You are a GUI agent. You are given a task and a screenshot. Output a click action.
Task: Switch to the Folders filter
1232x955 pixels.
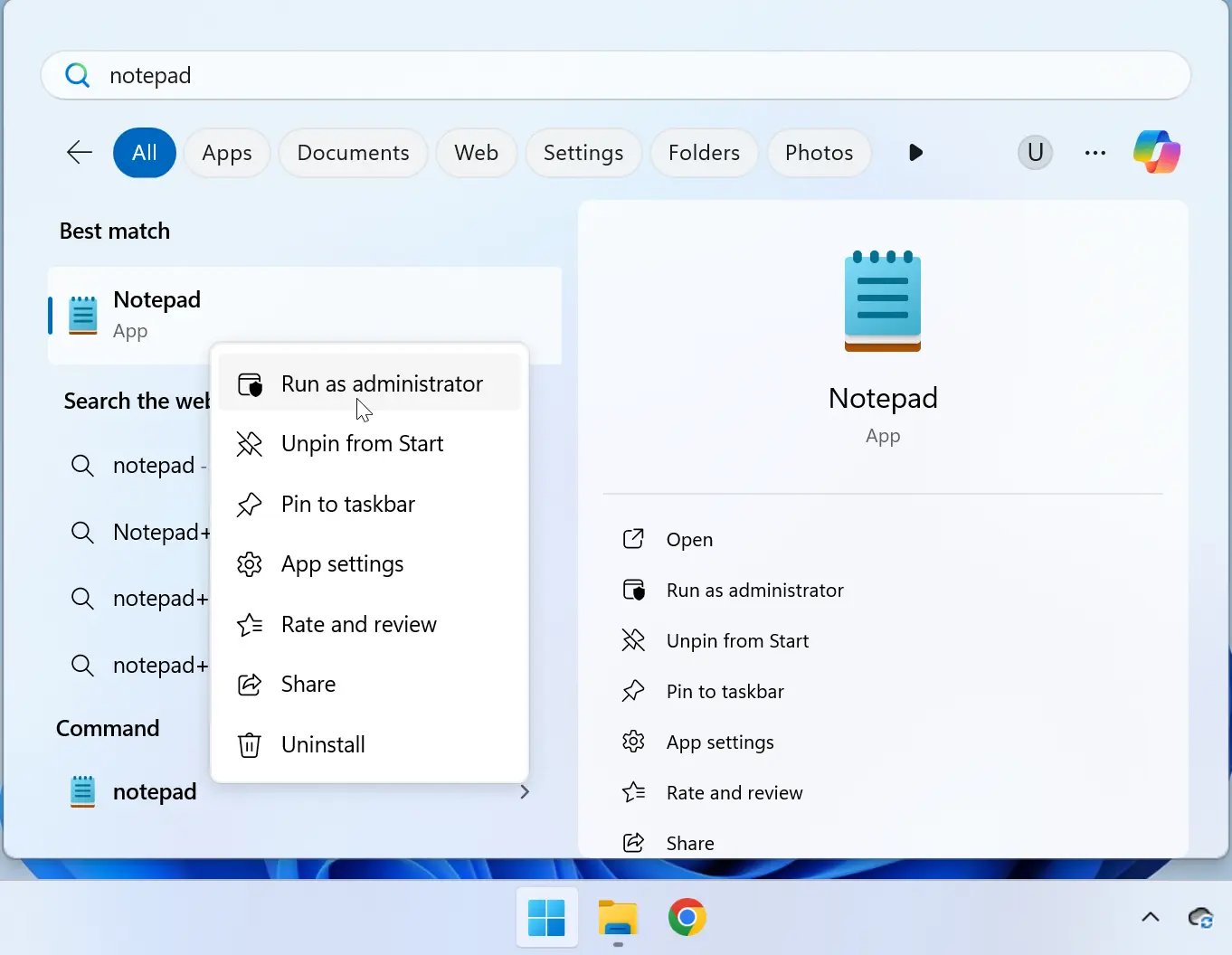click(704, 153)
